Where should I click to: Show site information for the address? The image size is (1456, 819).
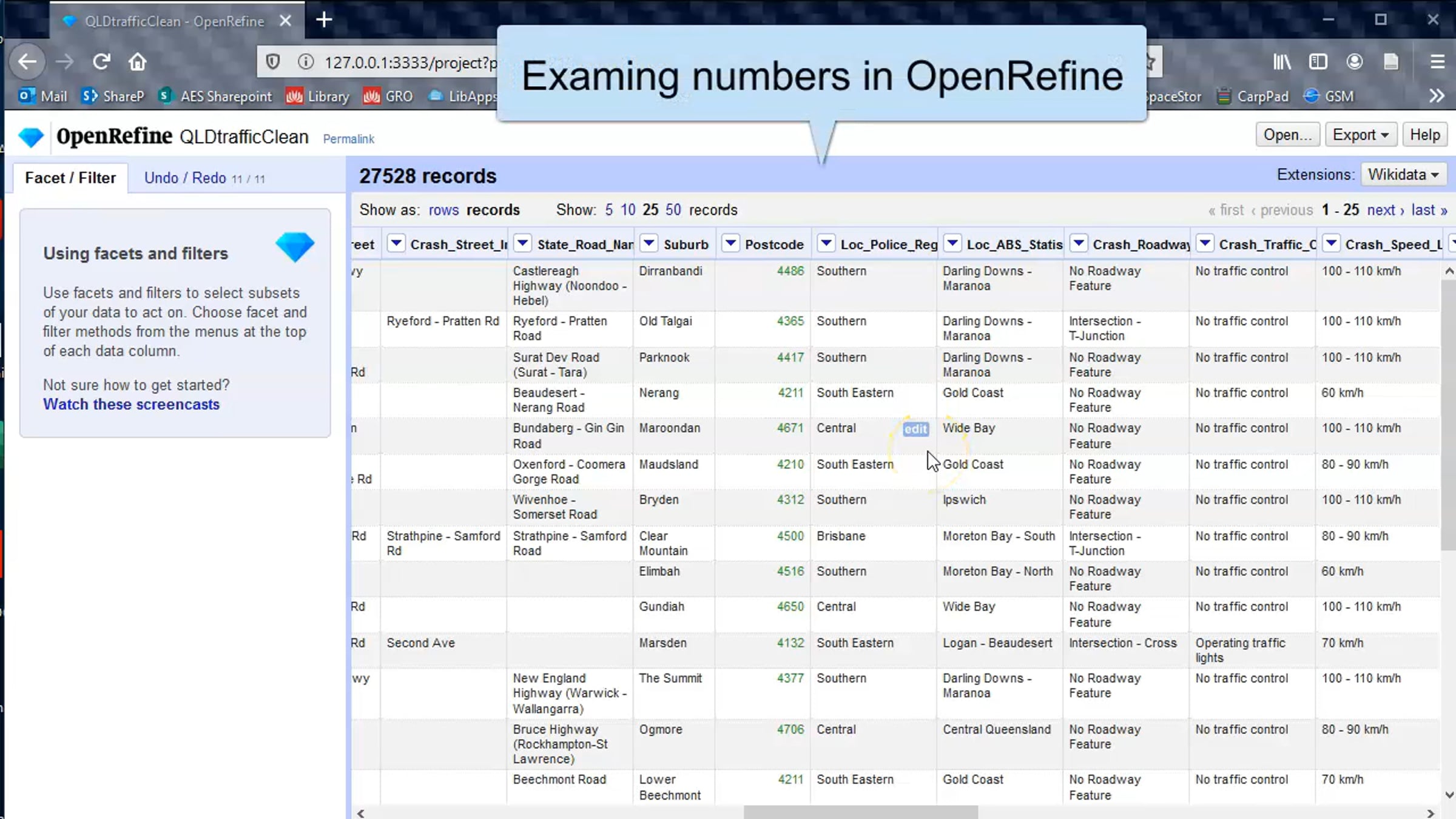pyautogui.click(x=306, y=62)
